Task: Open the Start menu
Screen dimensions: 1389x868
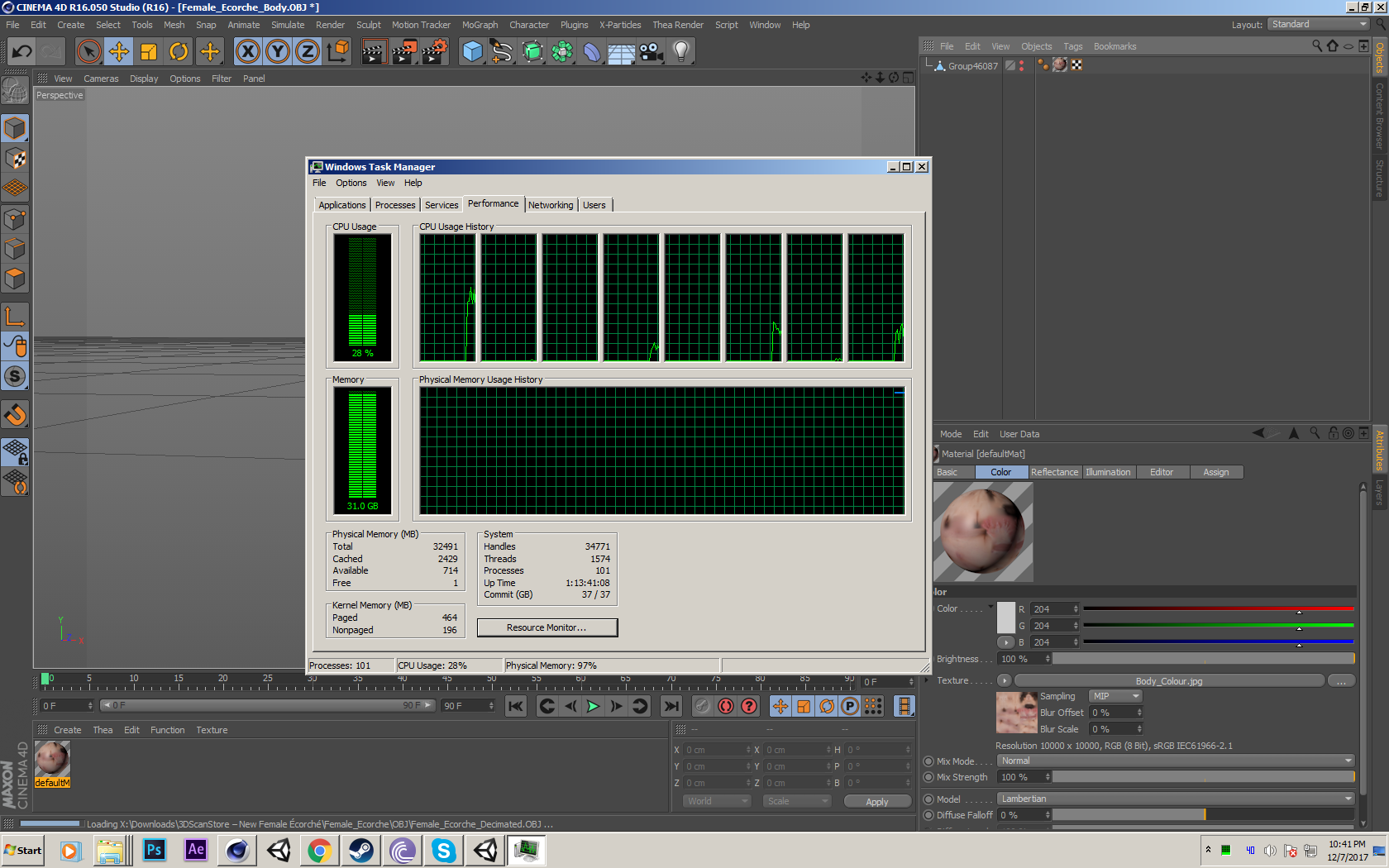Action: pos(22,850)
